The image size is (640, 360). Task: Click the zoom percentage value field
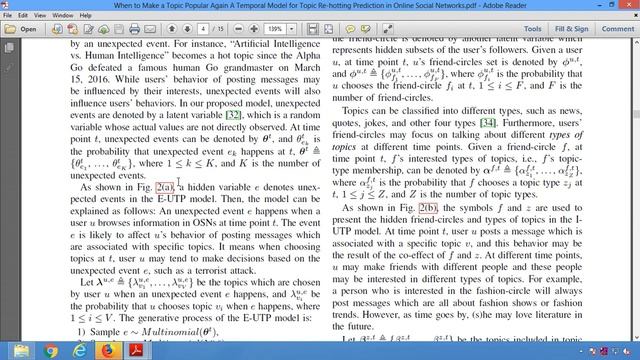(x=275, y=29)
